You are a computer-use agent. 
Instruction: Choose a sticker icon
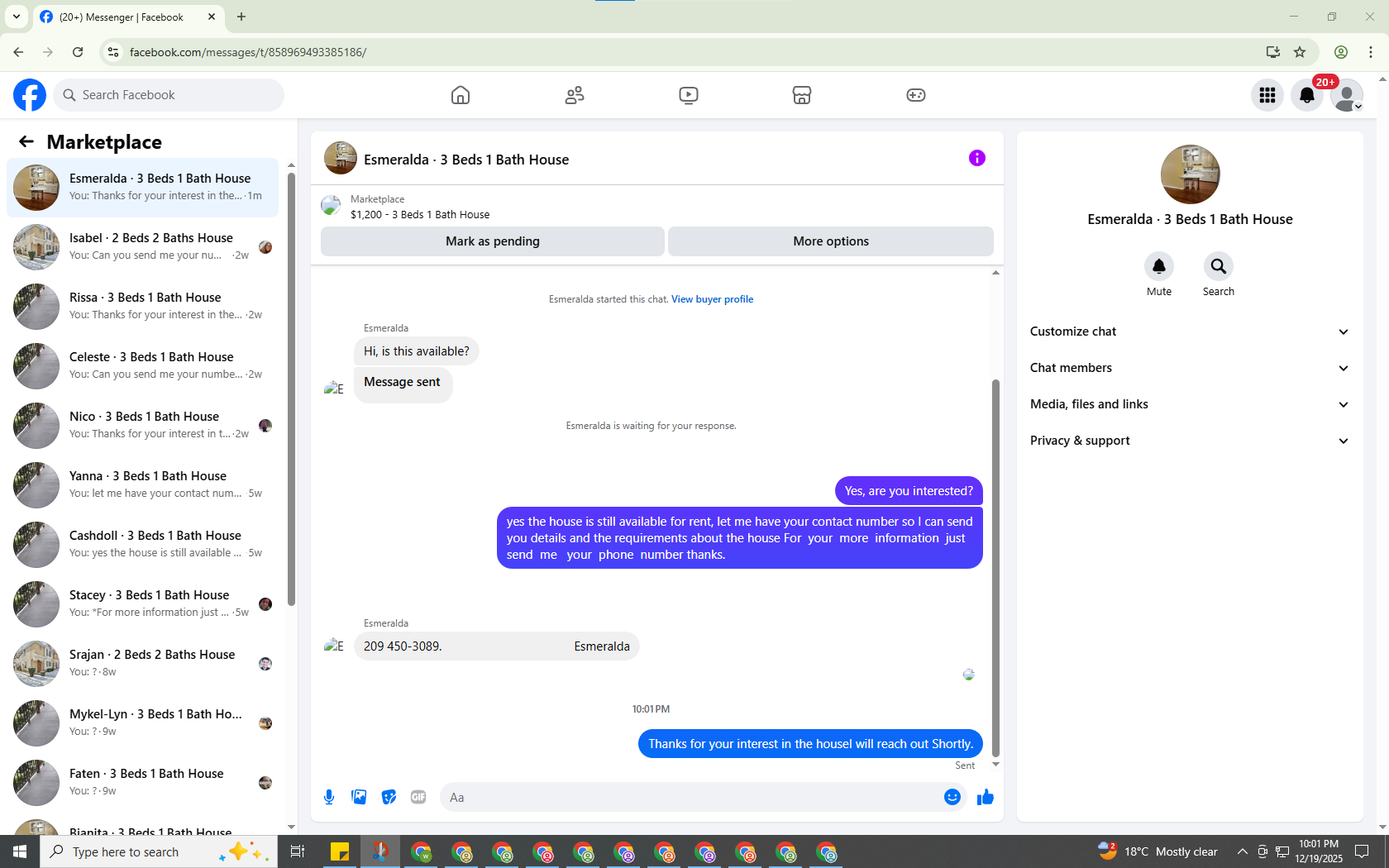(x=389, y=797)
